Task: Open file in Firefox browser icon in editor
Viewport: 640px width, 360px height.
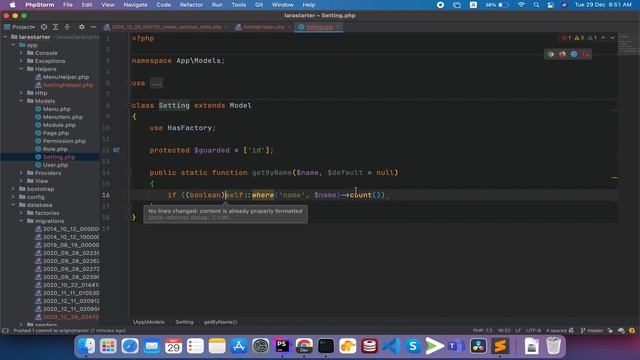Action: [562, 54]
